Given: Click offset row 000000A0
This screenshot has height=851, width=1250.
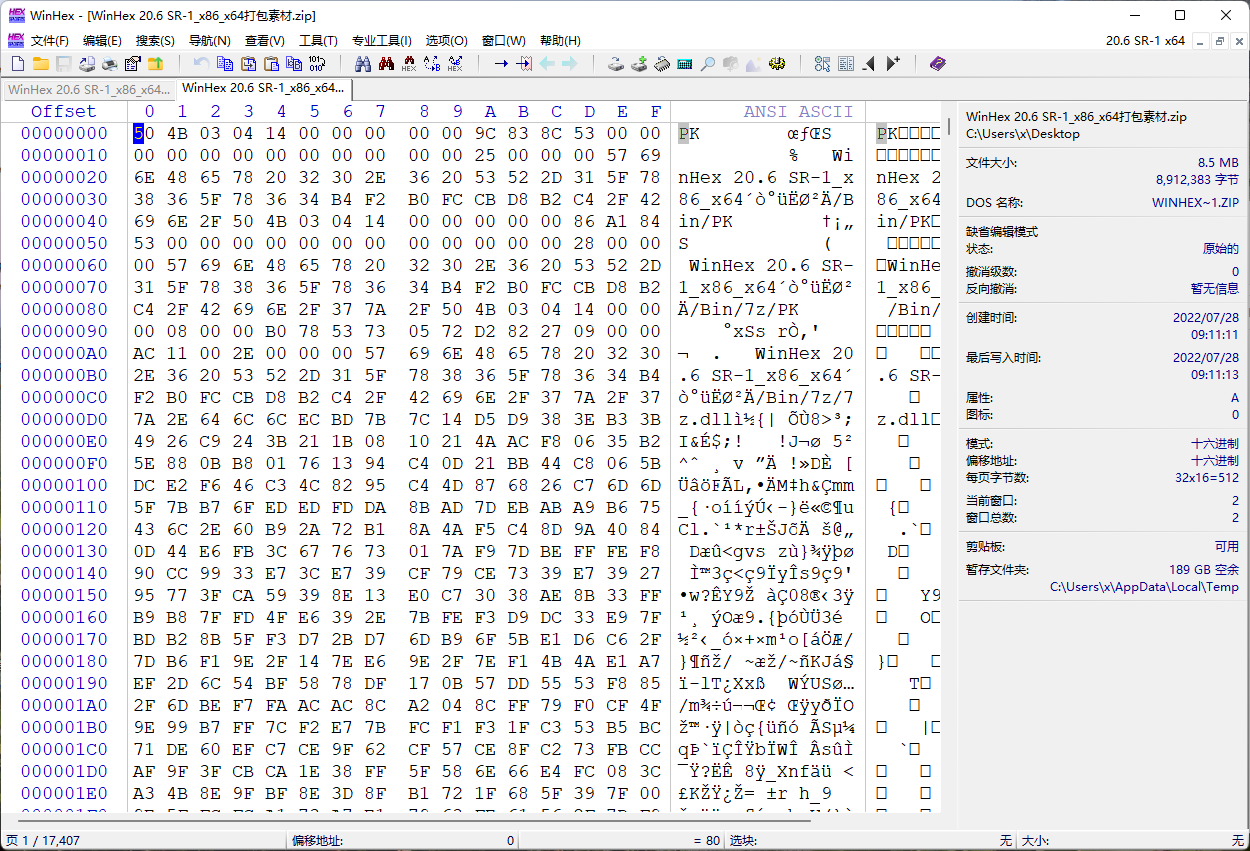Looking at the screenshot, I should tap(64, 353).
